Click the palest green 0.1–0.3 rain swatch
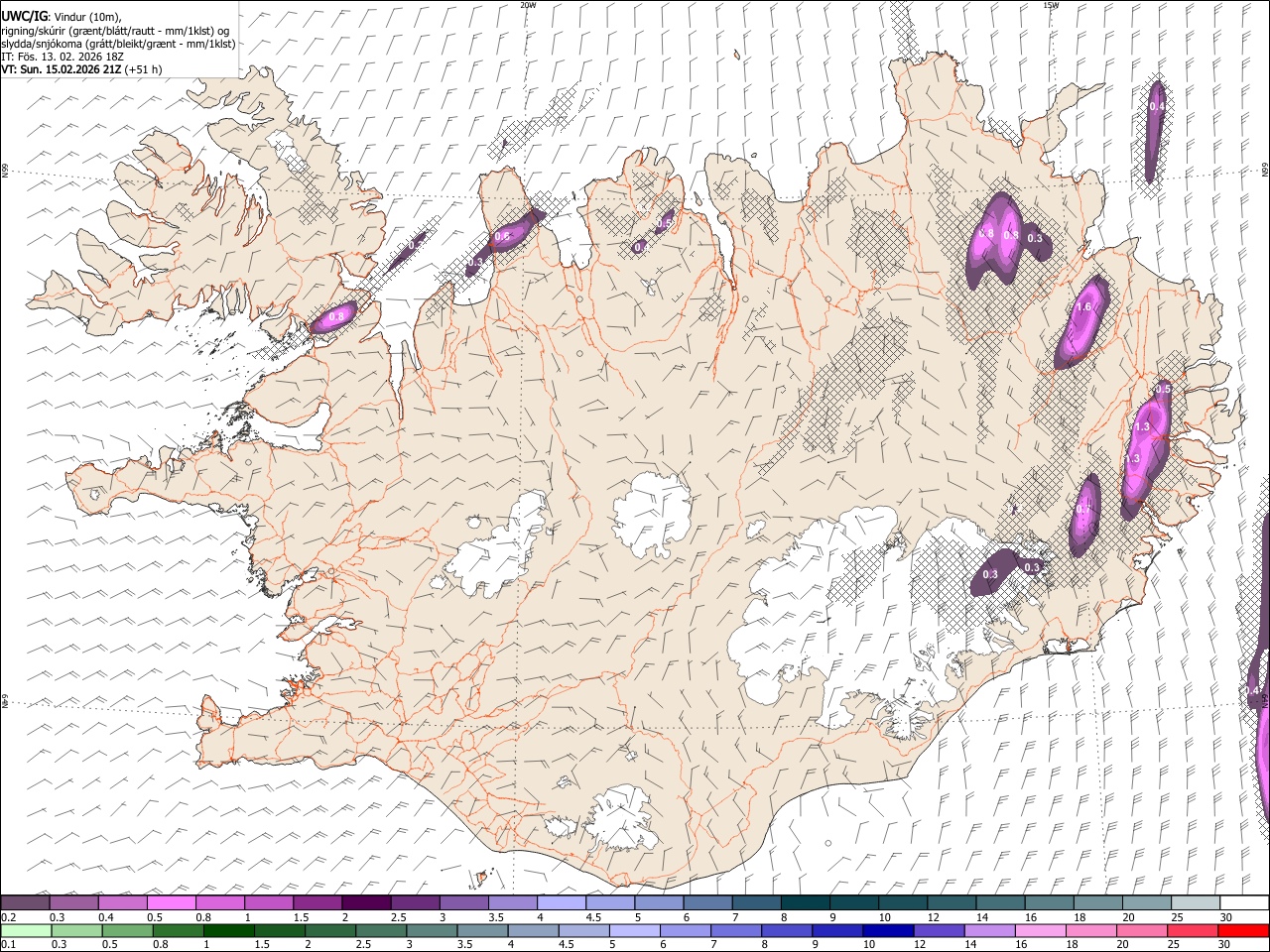Viewport: 1270px width, 952px height. 25,931
